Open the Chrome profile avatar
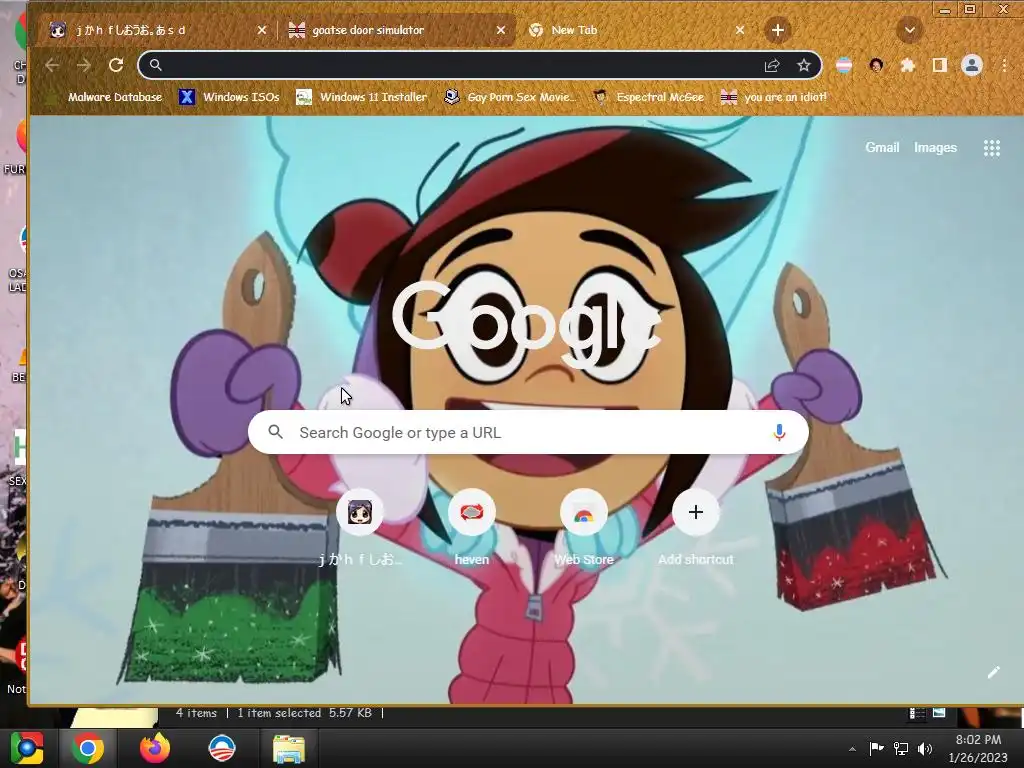1024x768 pixels. [972, 65]
